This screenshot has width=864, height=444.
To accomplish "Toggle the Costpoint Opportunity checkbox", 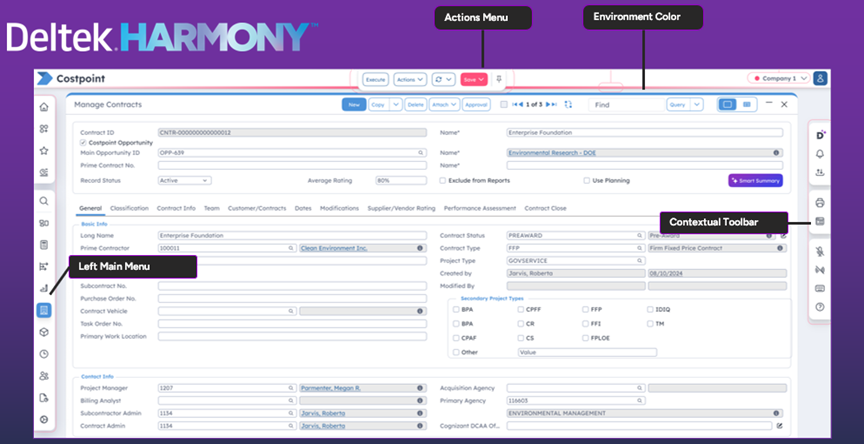I will pyautogui.click(x=82, y=142).
